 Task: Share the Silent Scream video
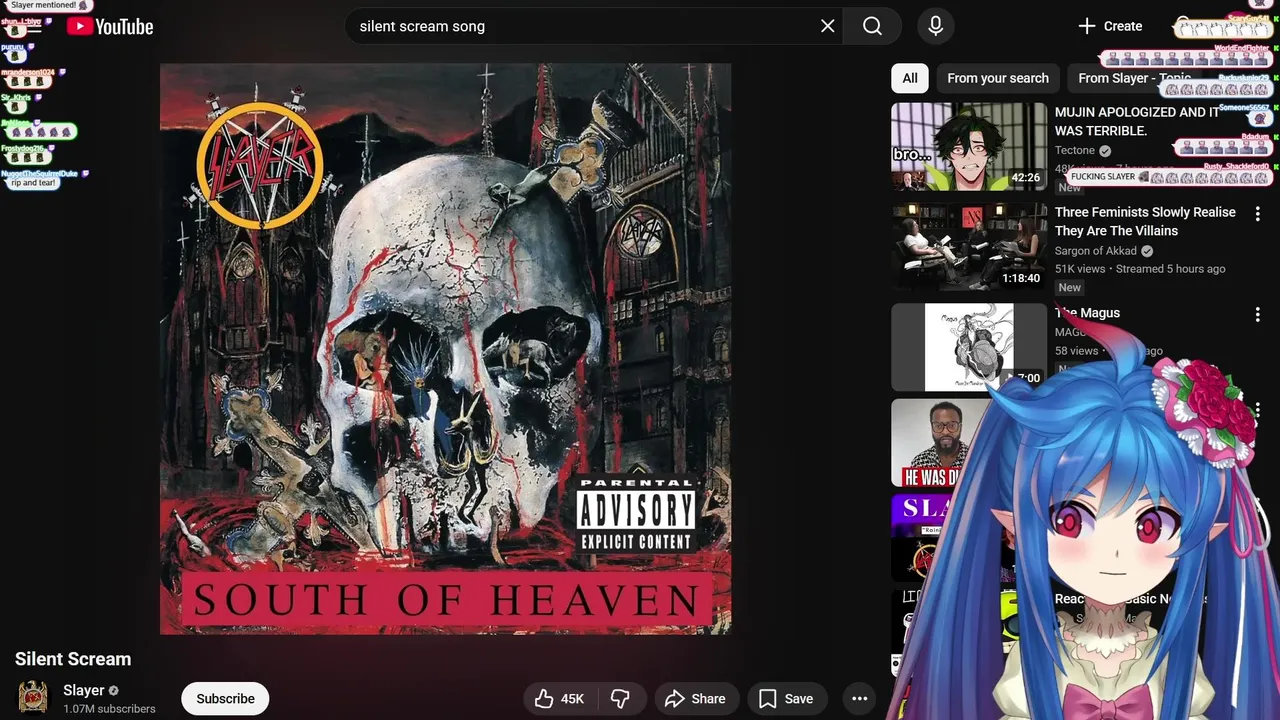click(695, 699)
